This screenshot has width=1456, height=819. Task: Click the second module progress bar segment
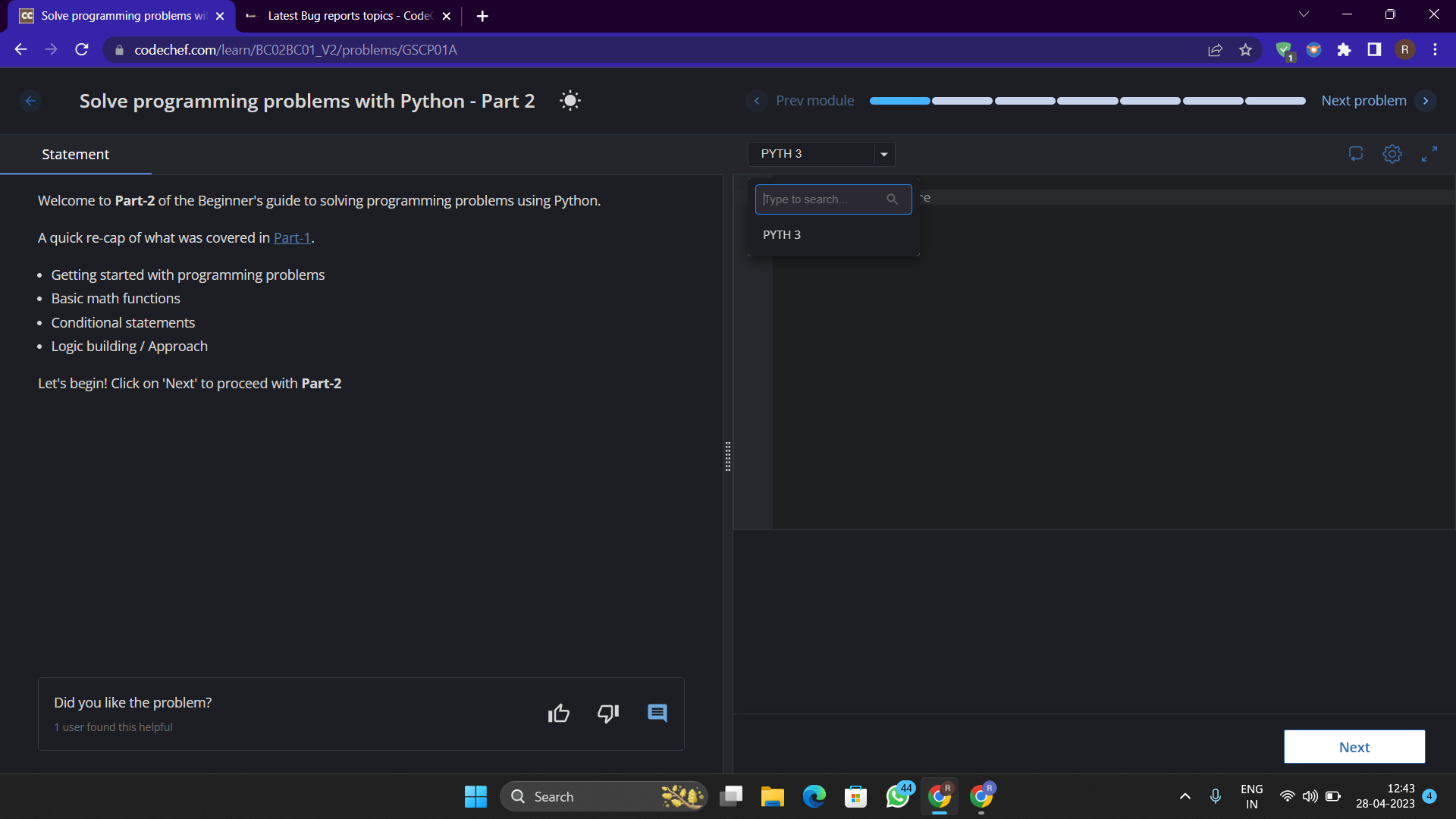pos(962,101)
